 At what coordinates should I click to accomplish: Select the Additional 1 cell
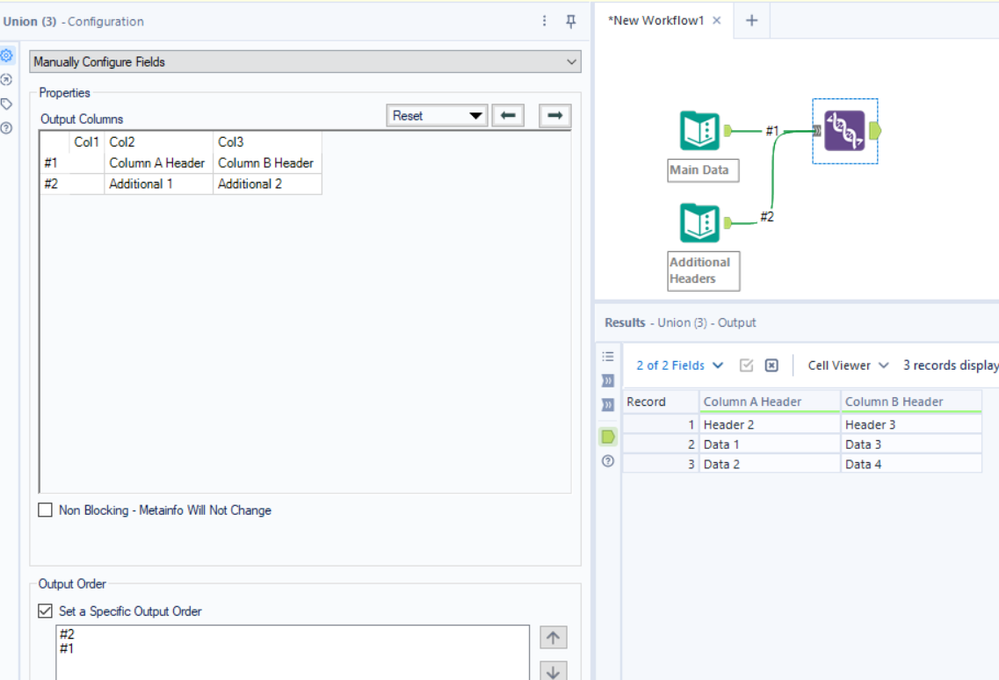tap(159, 184)
